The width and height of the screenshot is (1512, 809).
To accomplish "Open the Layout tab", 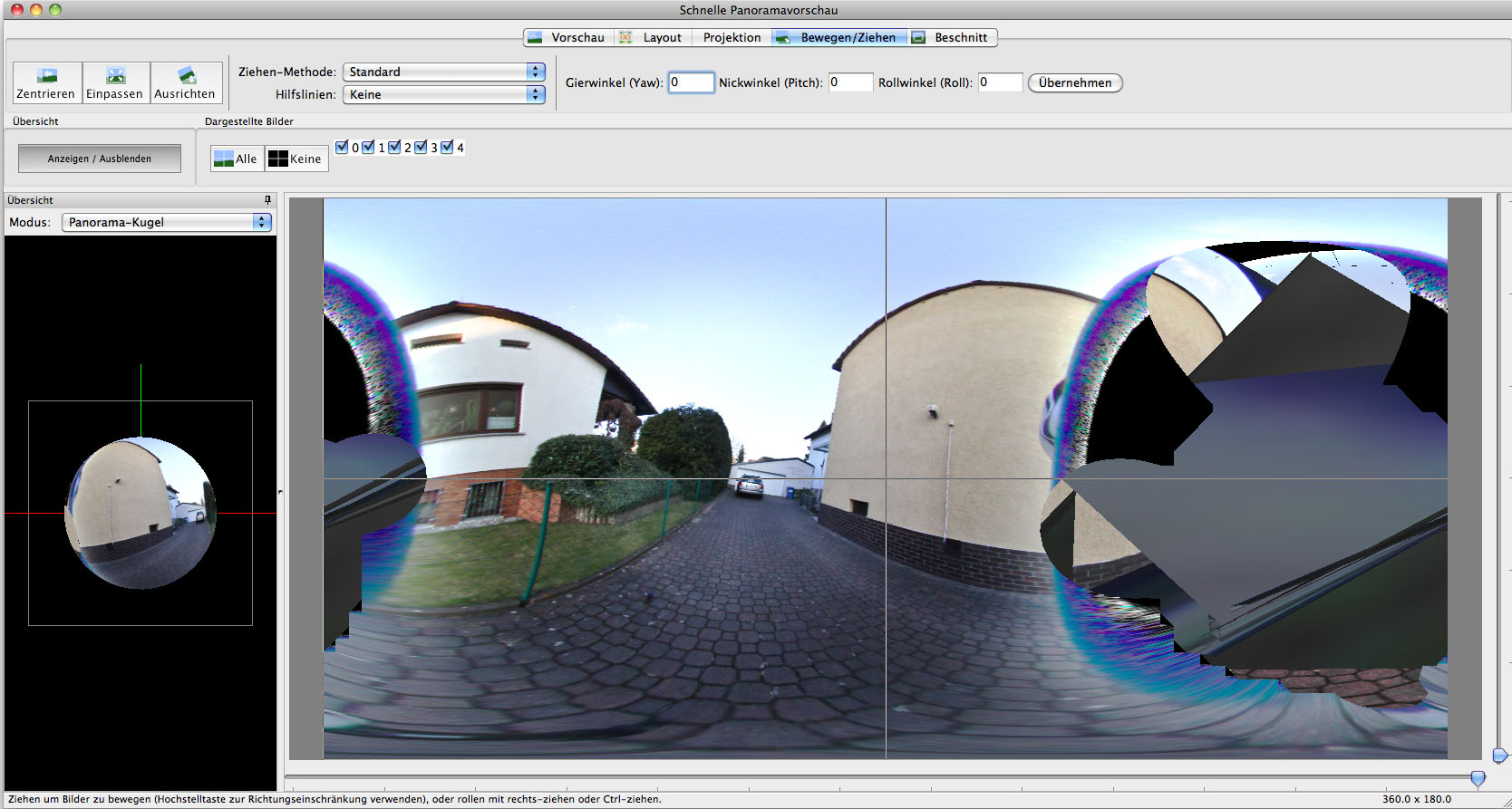I will [653, 37].
